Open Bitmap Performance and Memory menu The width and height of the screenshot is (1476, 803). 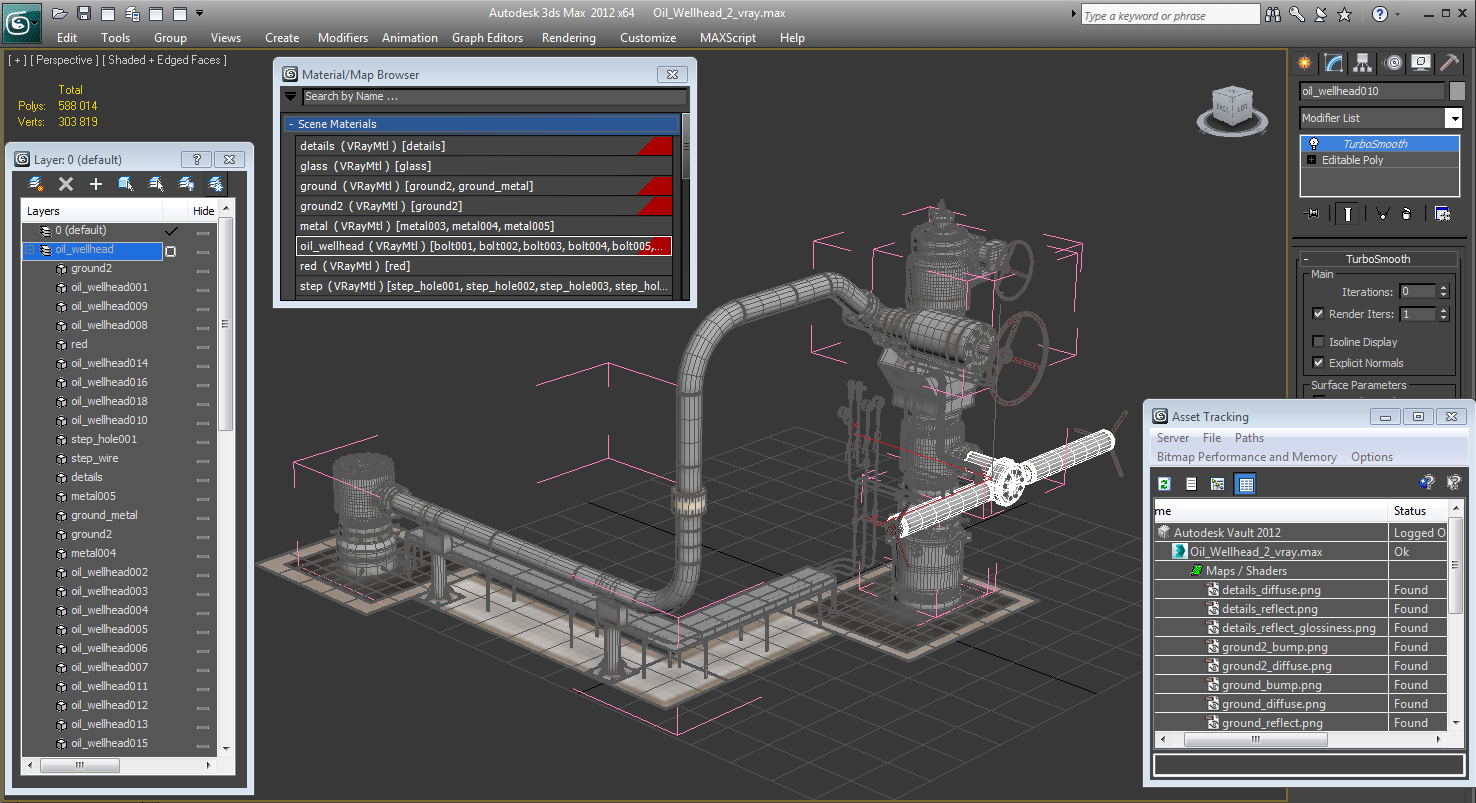(x=1246, y=457)
